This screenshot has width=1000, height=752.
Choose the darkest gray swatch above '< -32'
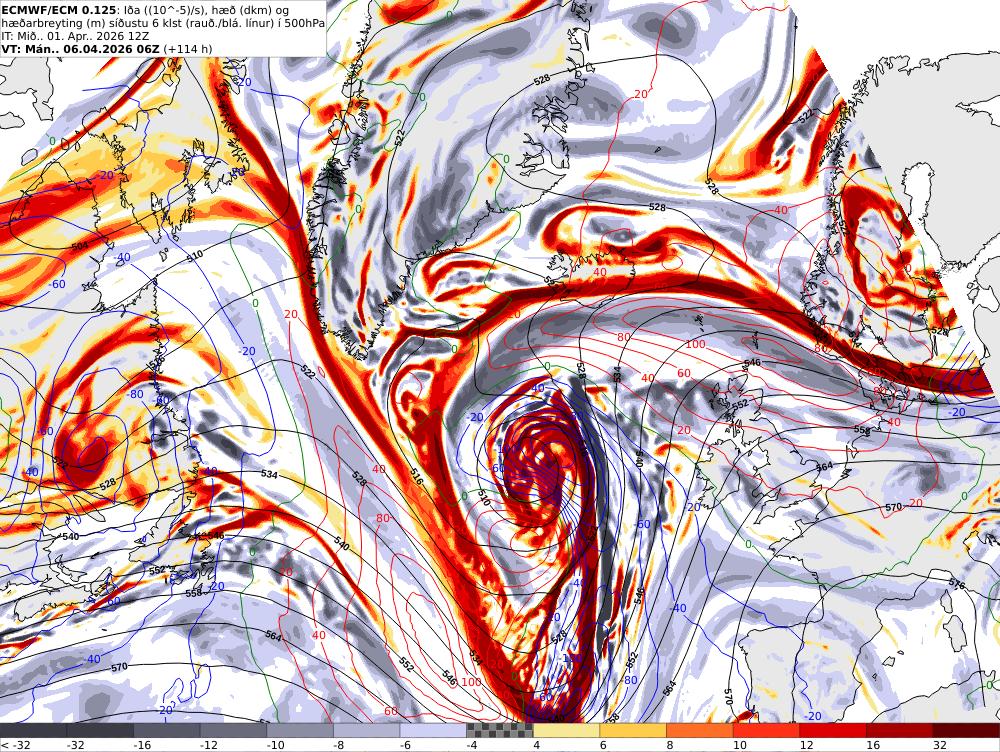[x=33, y=730]
